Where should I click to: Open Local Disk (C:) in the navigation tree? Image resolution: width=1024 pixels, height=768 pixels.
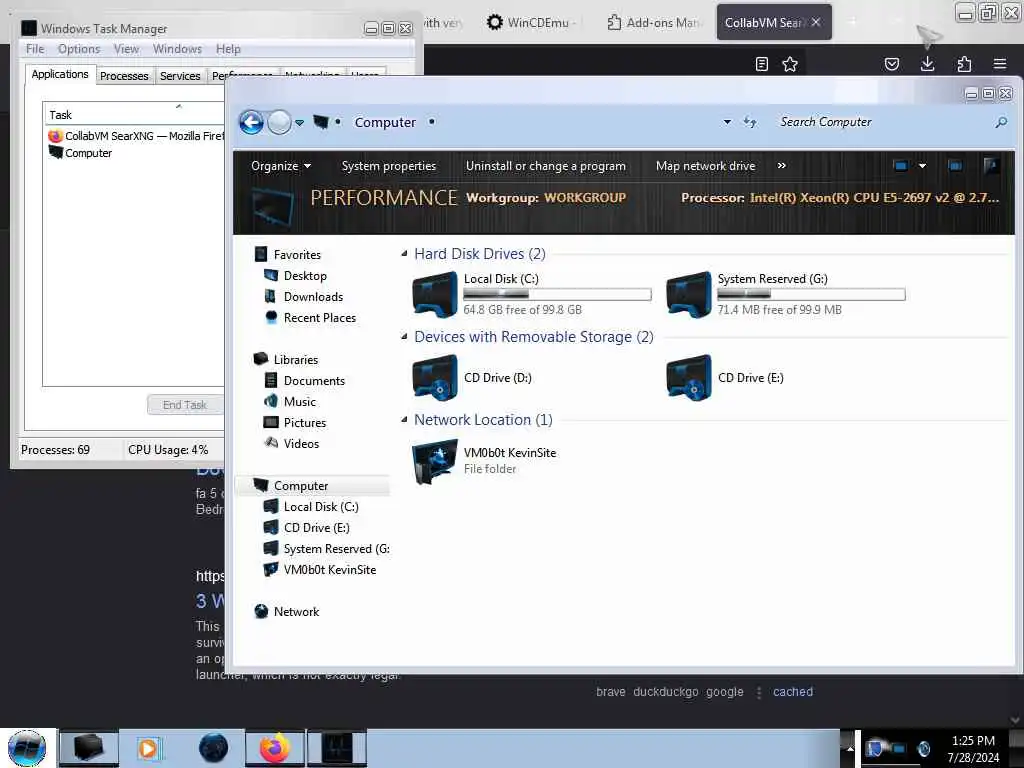[x=321, y=507]
